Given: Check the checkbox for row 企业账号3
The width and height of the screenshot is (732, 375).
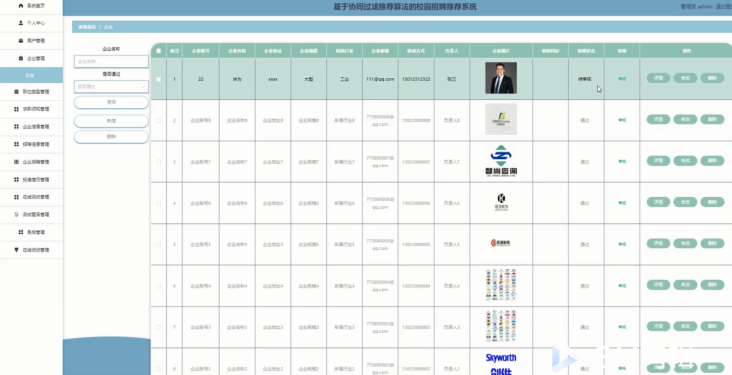Looking at the screenshot, I should pyautogui.click(x=159, y=327).
